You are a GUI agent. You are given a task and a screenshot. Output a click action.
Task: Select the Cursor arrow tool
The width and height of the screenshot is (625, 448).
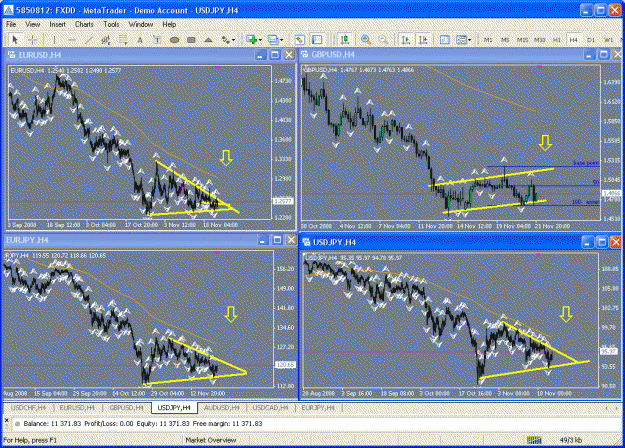click(x=15, y=39)
